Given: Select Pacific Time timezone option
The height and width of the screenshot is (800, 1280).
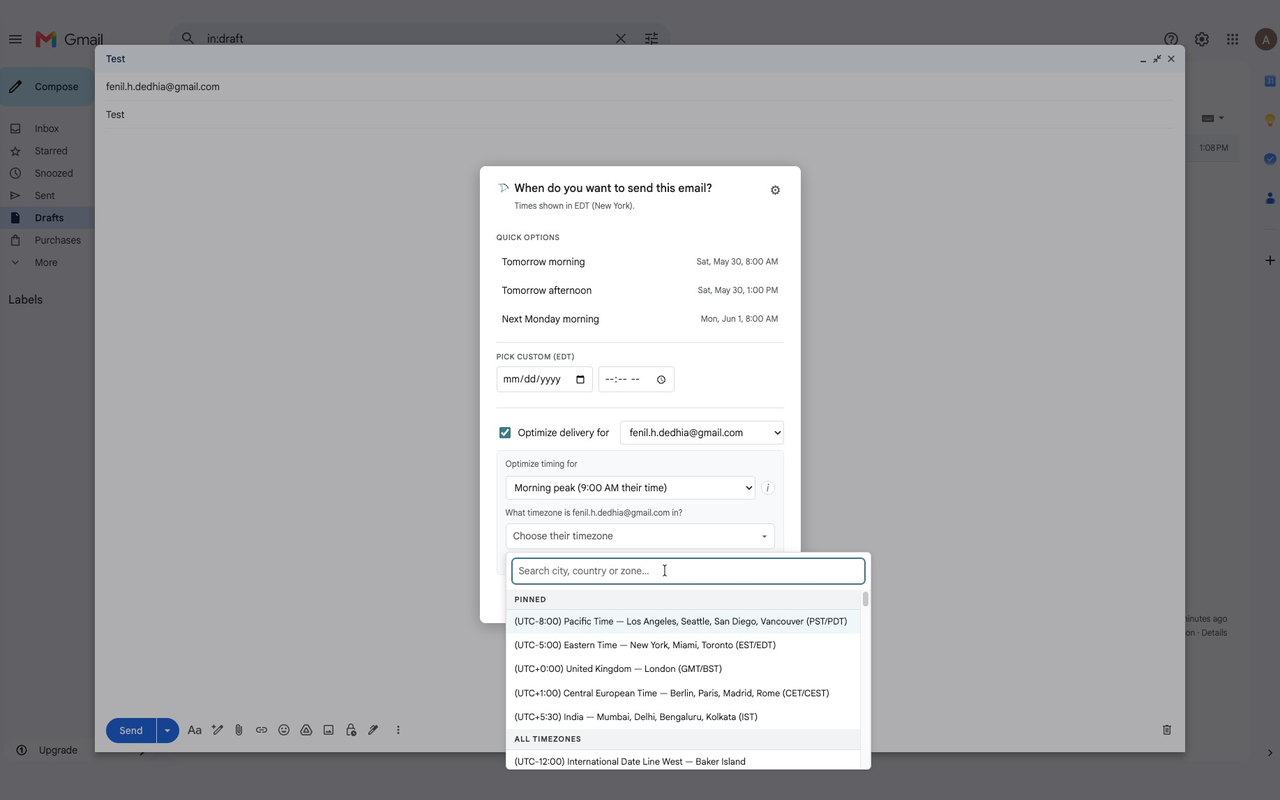Looking at the screenshot, I should tap(682, 621).
